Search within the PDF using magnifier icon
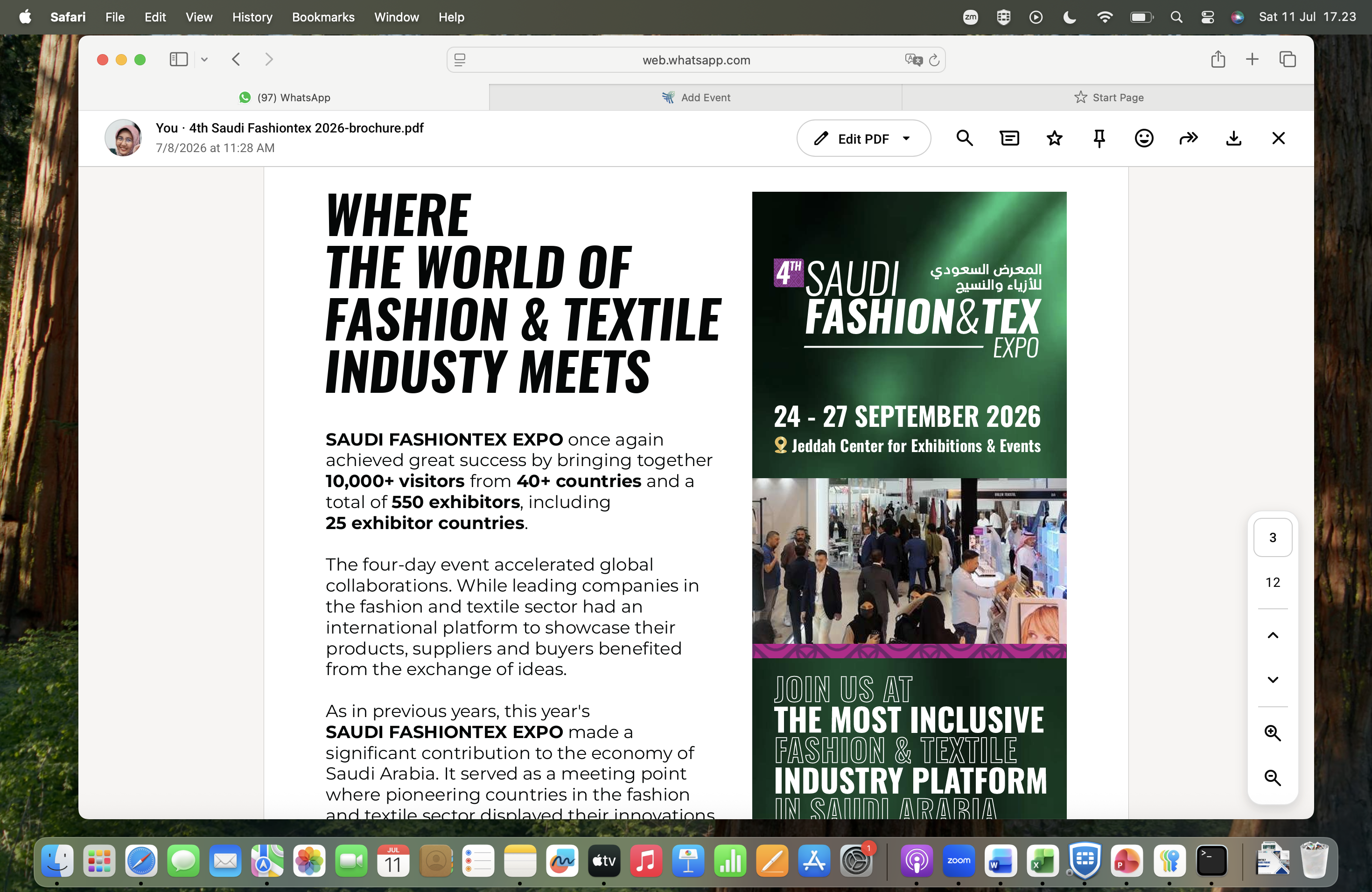This screenshot has width=1372, height=892. tap(965, 138)
